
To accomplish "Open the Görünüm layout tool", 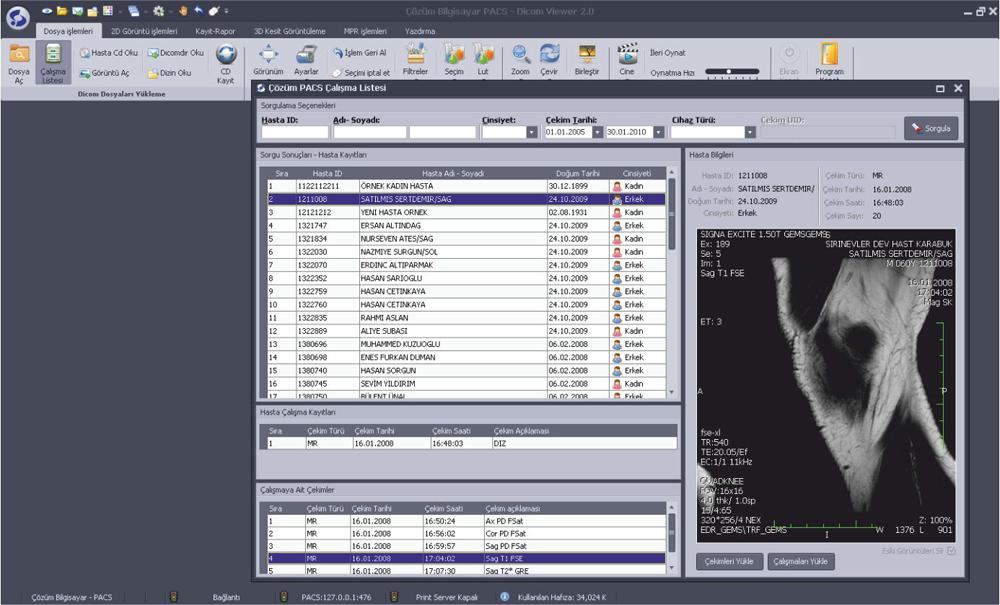I will 268,61.
